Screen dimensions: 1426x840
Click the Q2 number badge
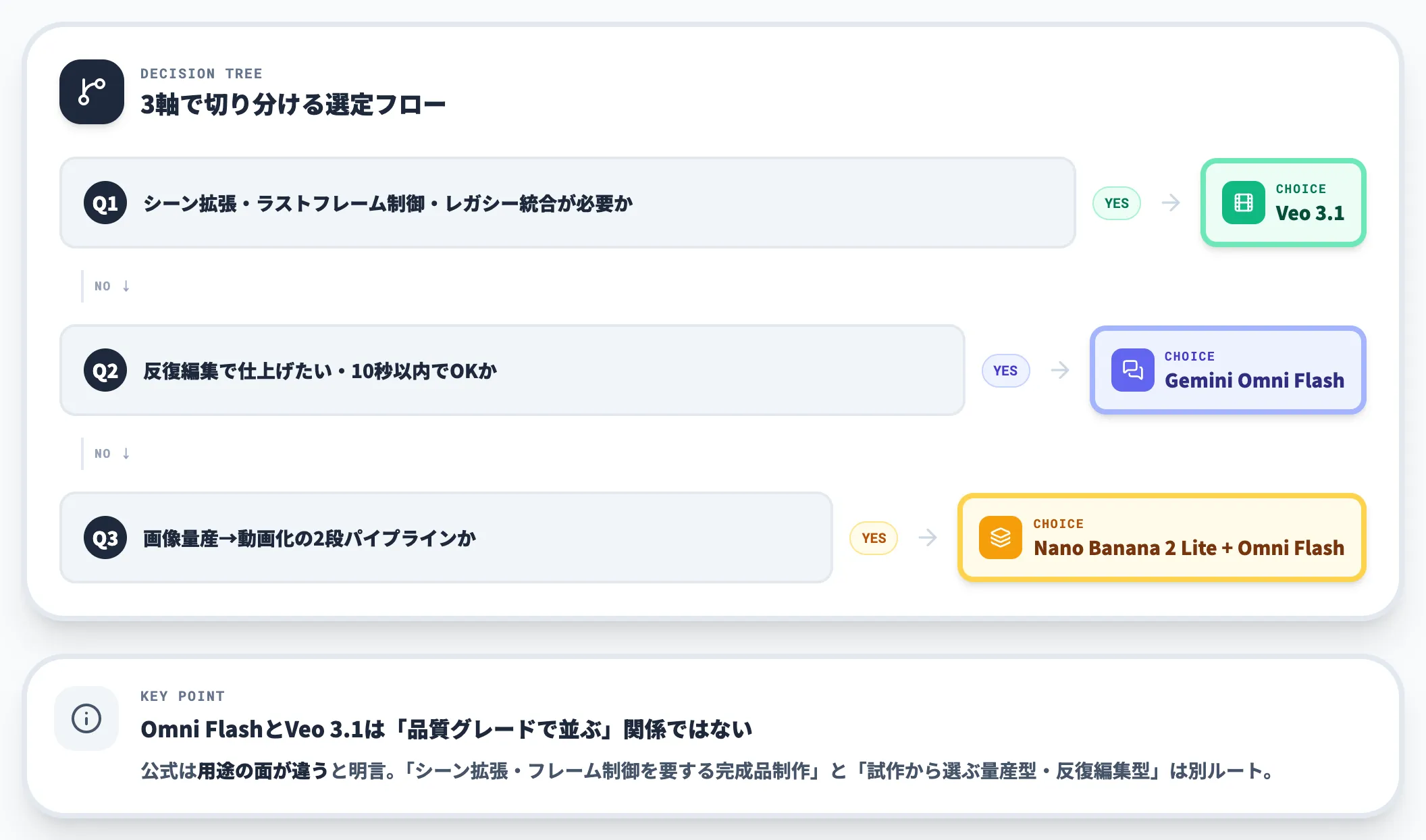[x=105, y=370]
